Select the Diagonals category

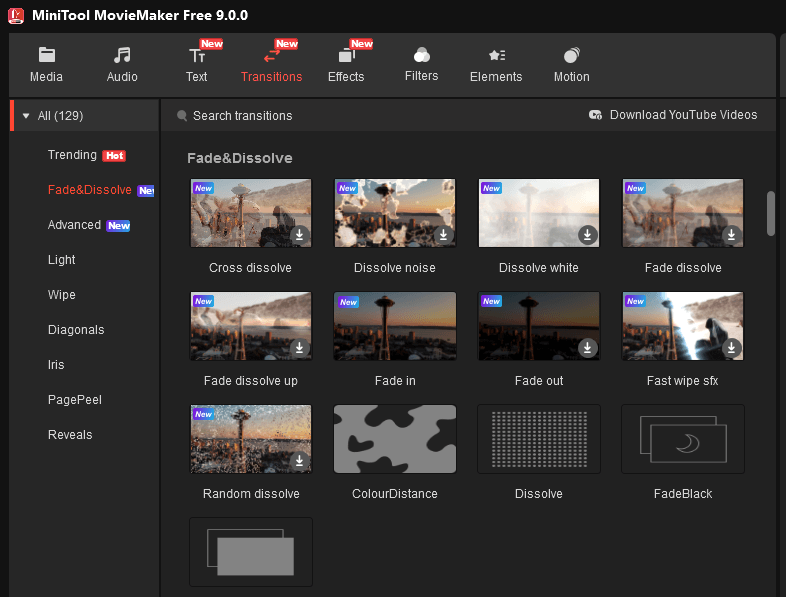[x=76, y=330]
